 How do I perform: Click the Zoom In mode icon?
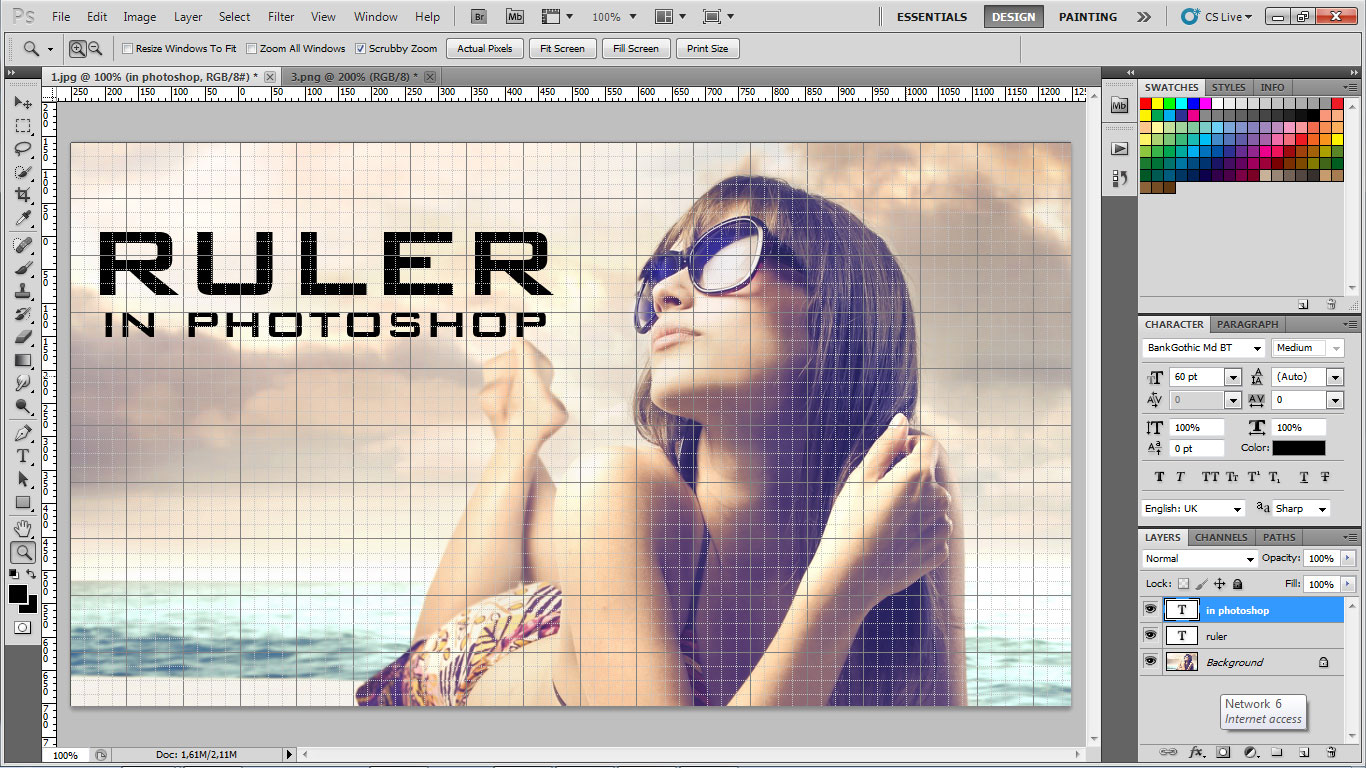[x=78, y=48]
